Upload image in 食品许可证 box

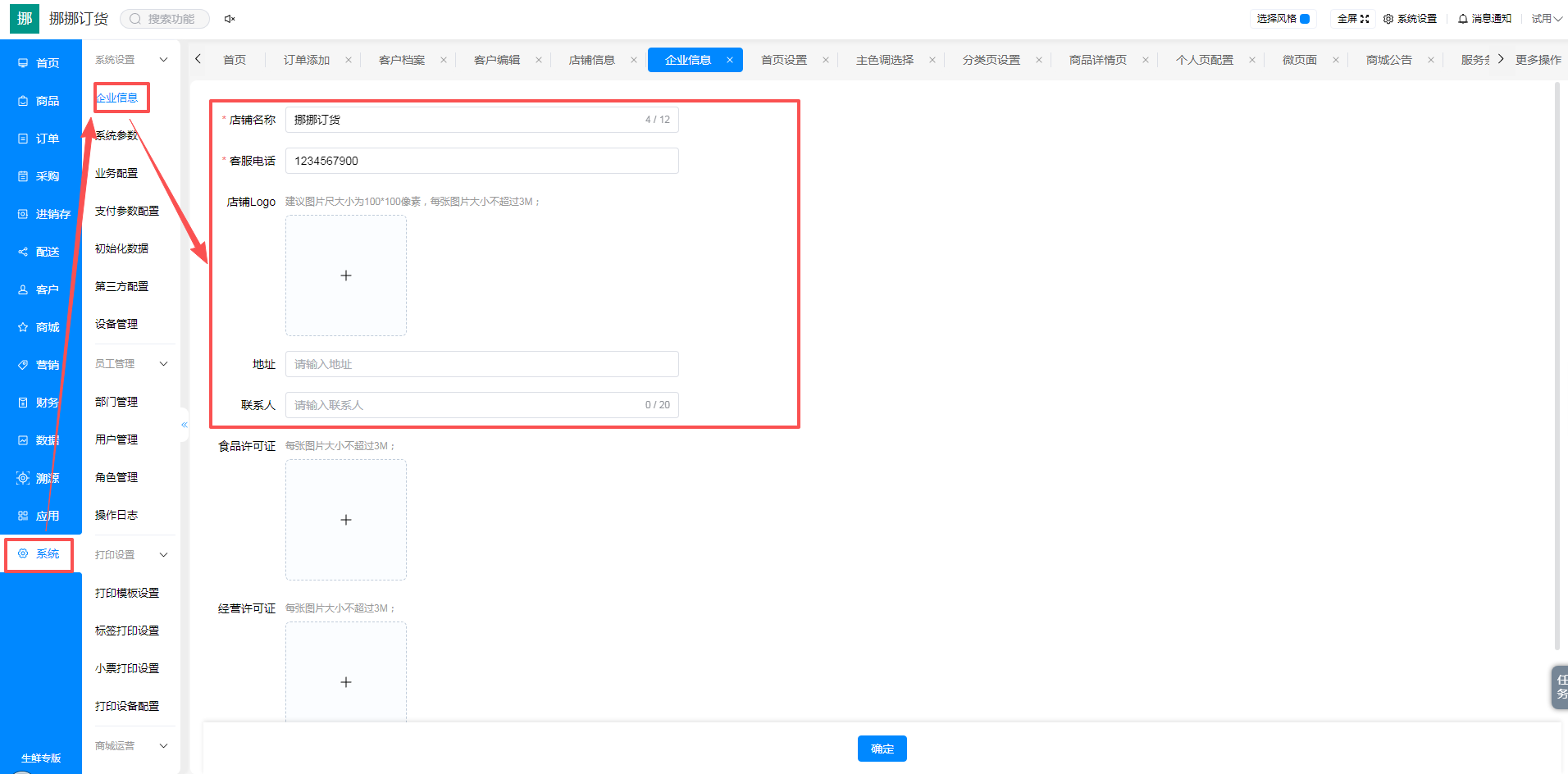pos(346,520)
